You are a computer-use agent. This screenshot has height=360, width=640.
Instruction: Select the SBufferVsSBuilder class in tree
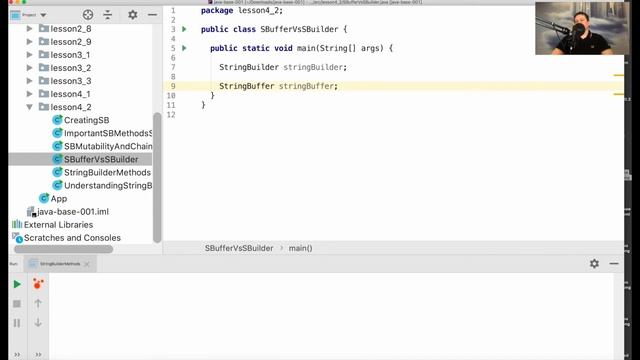click(x=101, y=159)
